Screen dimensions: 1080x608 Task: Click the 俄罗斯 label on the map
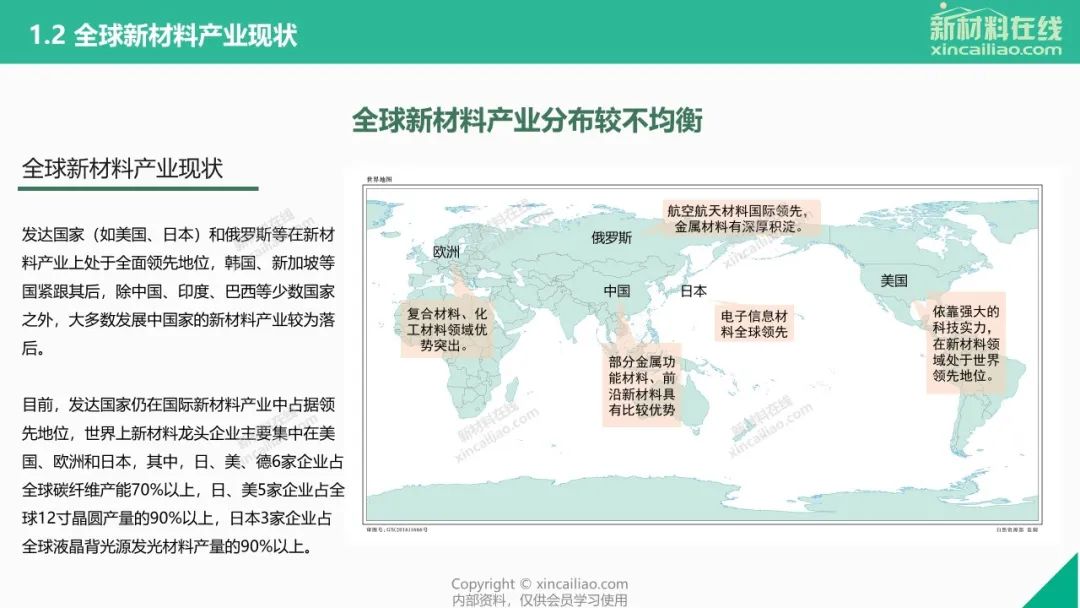611,238
